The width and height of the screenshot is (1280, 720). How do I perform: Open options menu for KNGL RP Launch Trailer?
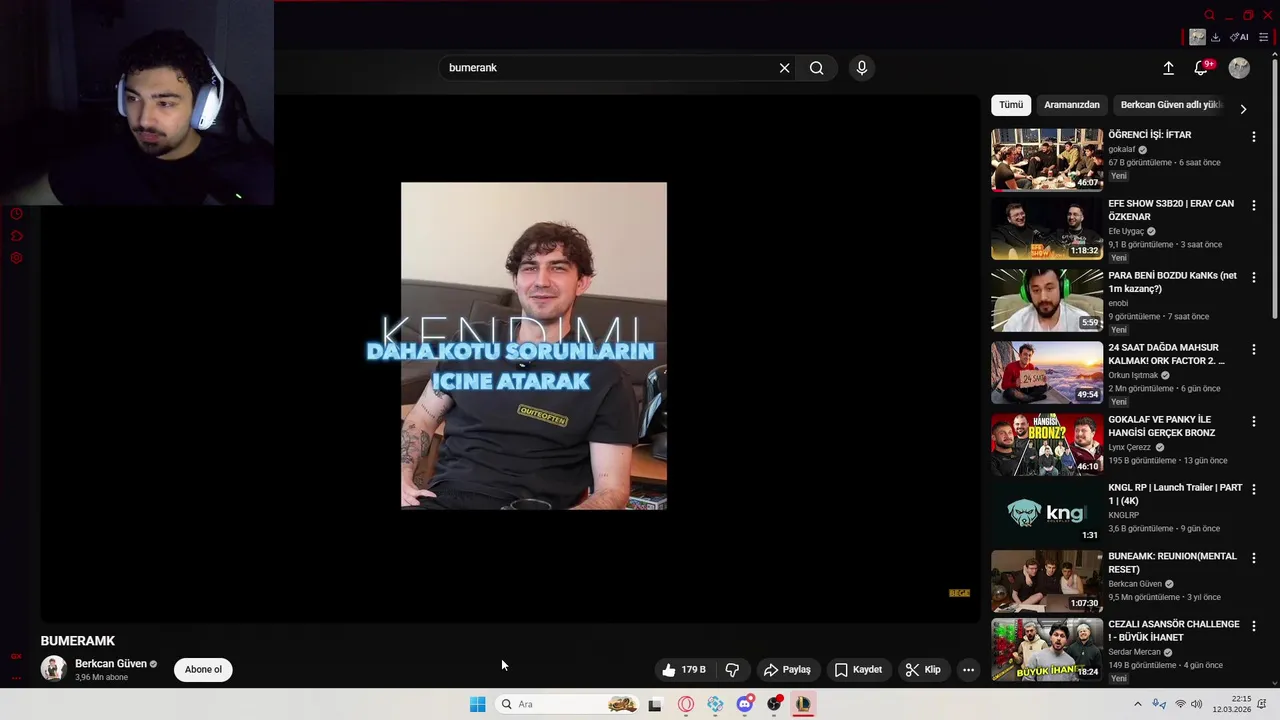(1254, 489)
